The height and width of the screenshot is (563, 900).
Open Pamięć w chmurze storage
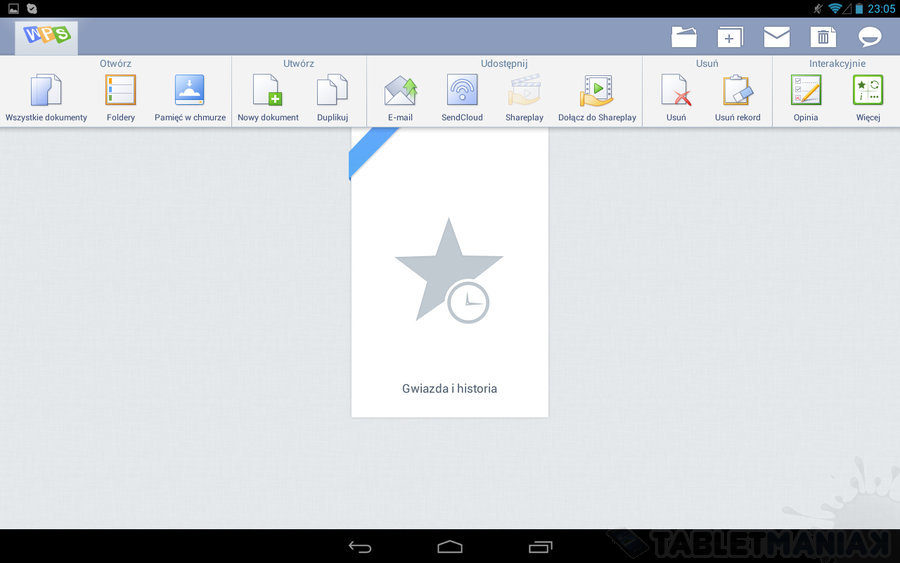point(190,92)
